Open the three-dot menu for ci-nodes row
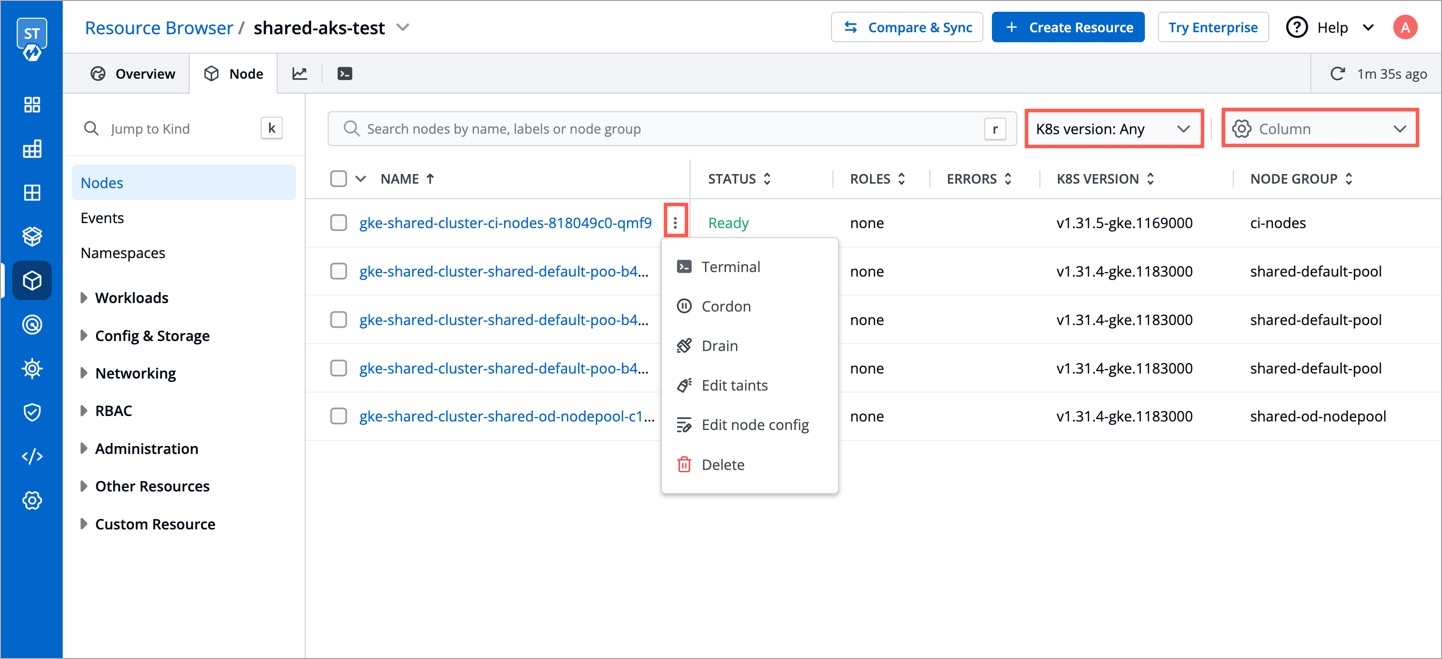The width and height of the screenshot is (1442, 659). [675, 223]
